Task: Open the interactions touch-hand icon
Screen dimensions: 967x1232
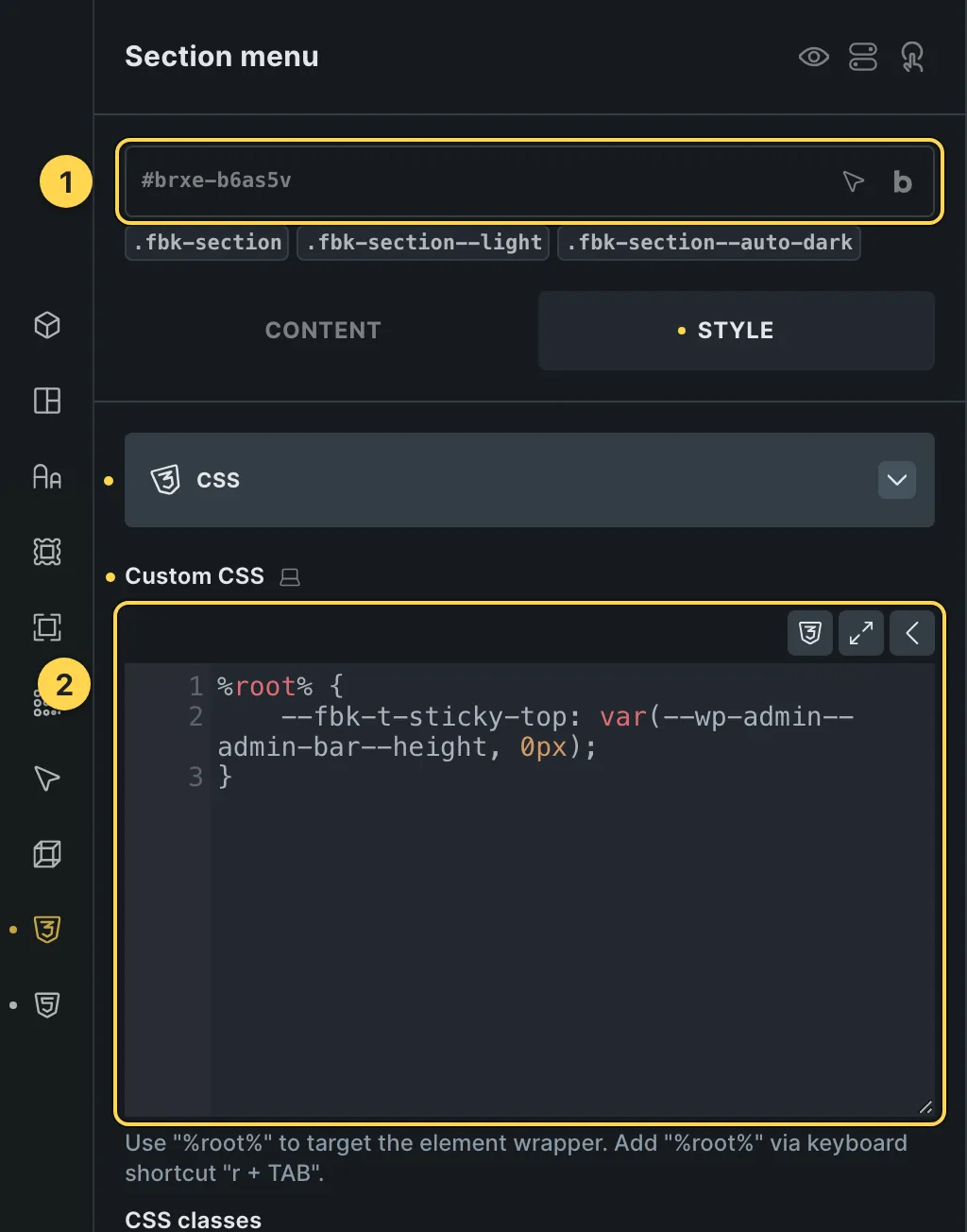Action: point(912,58)
